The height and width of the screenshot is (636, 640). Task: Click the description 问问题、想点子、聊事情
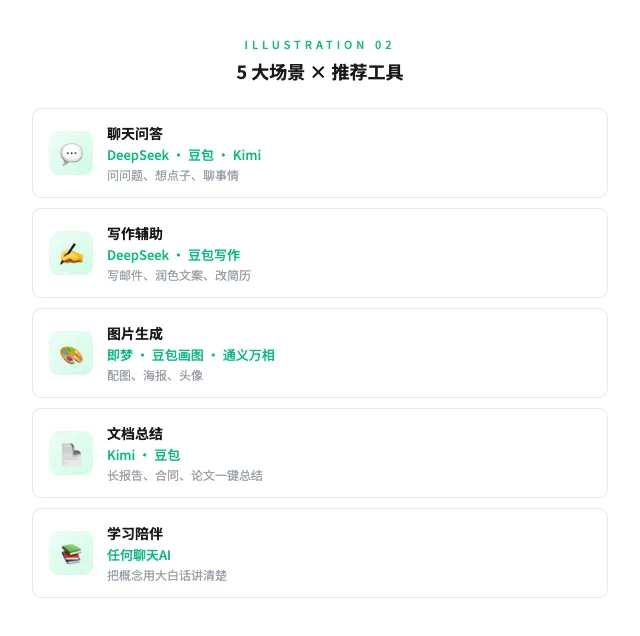pyautogui.click(x=173, y=176)
